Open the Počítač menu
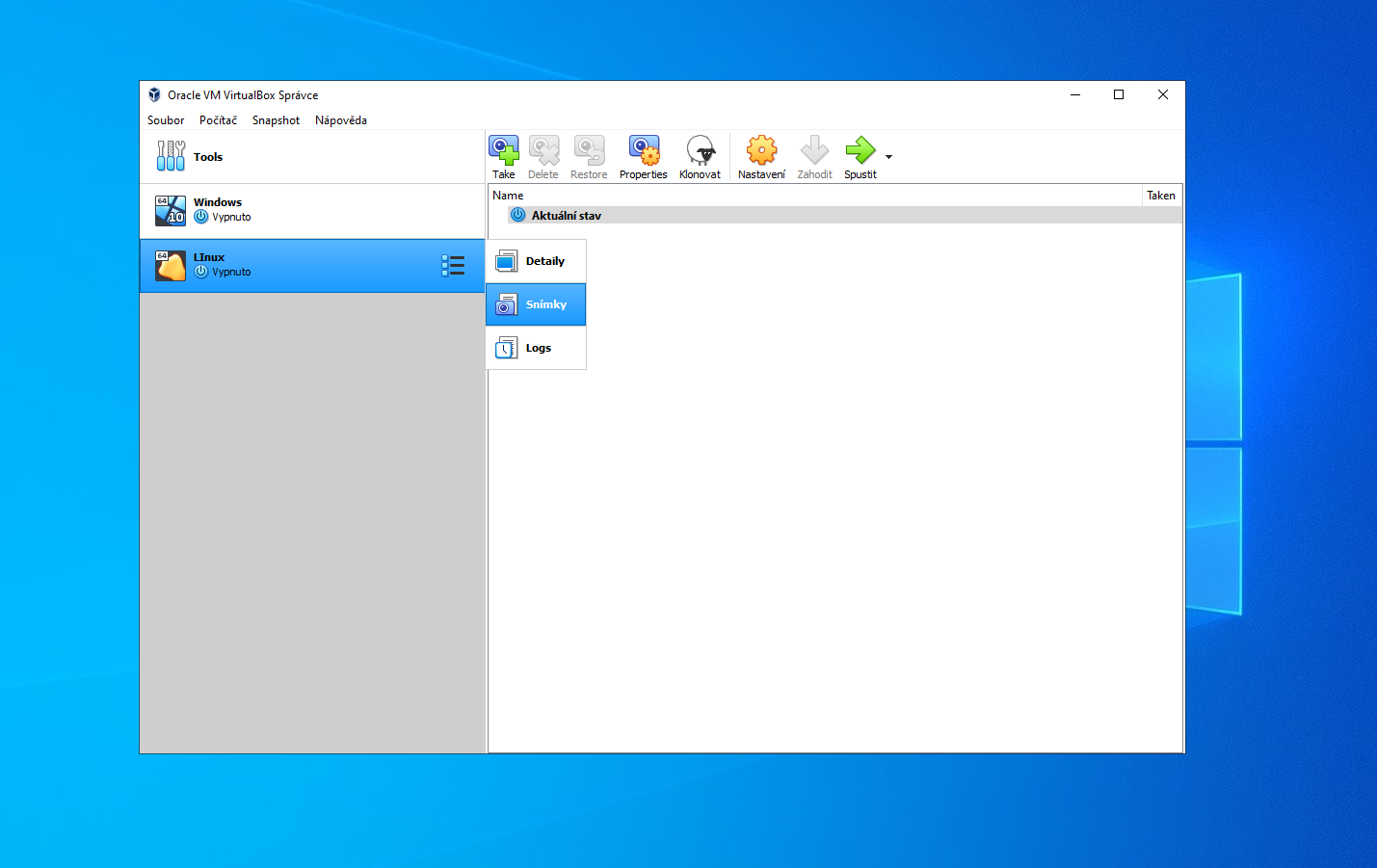The height and width of the screenshot is (868, 1377). click(x=218, y=120)
